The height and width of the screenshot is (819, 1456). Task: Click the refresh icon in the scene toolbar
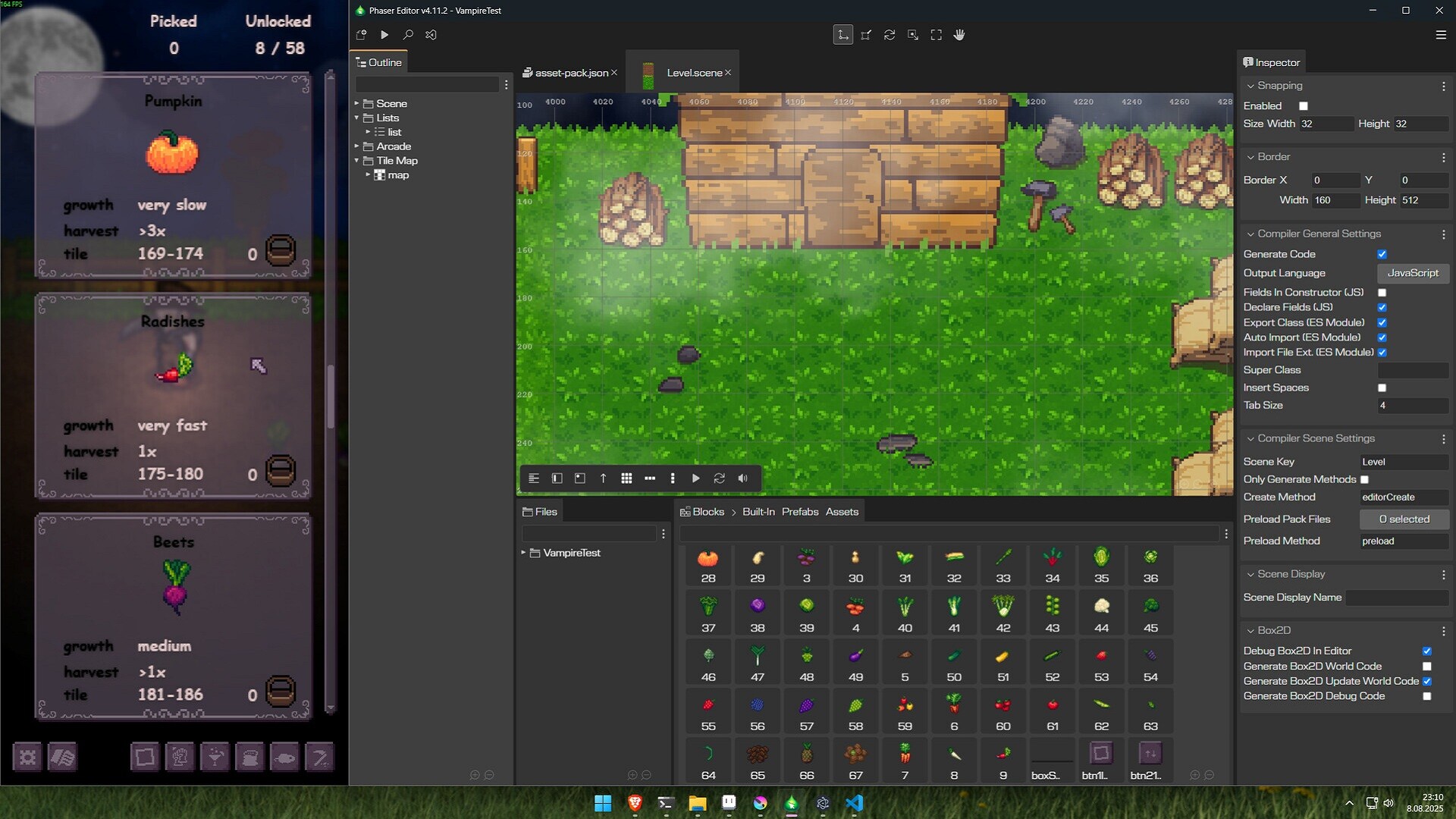click(719, 479)
